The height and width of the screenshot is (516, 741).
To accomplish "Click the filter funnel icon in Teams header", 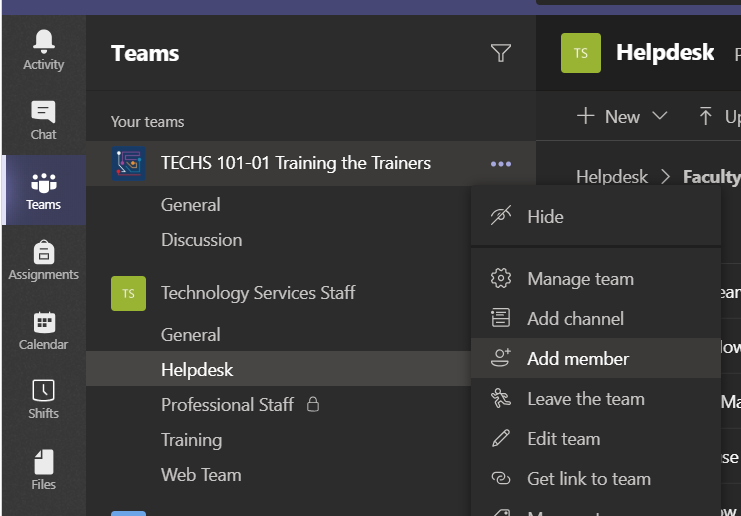I will pyautogui.click(x=501, y=53).
